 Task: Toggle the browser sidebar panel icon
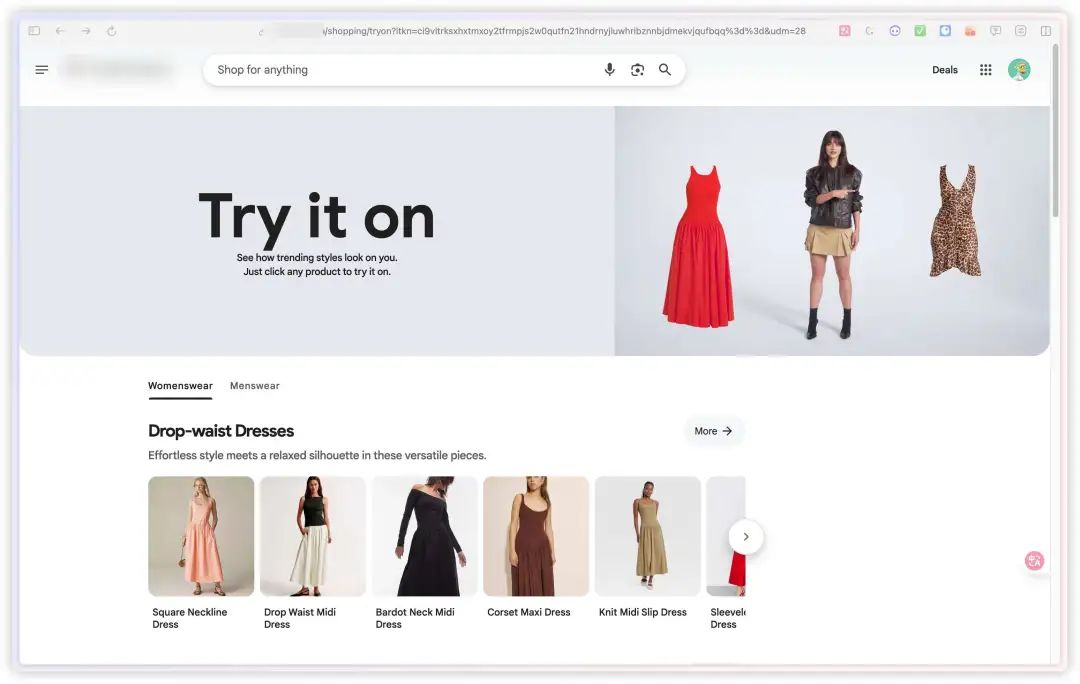click(x=34, y=31)
